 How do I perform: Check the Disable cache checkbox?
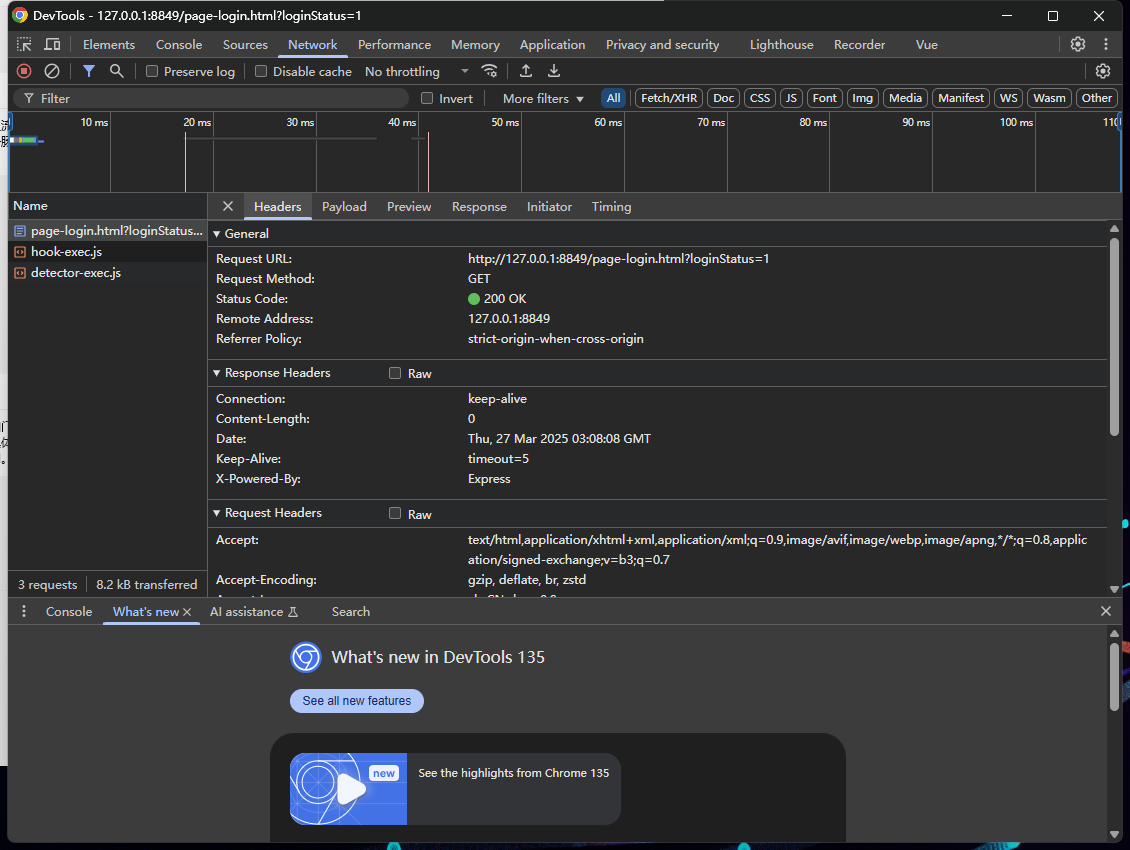click(261, 71)
